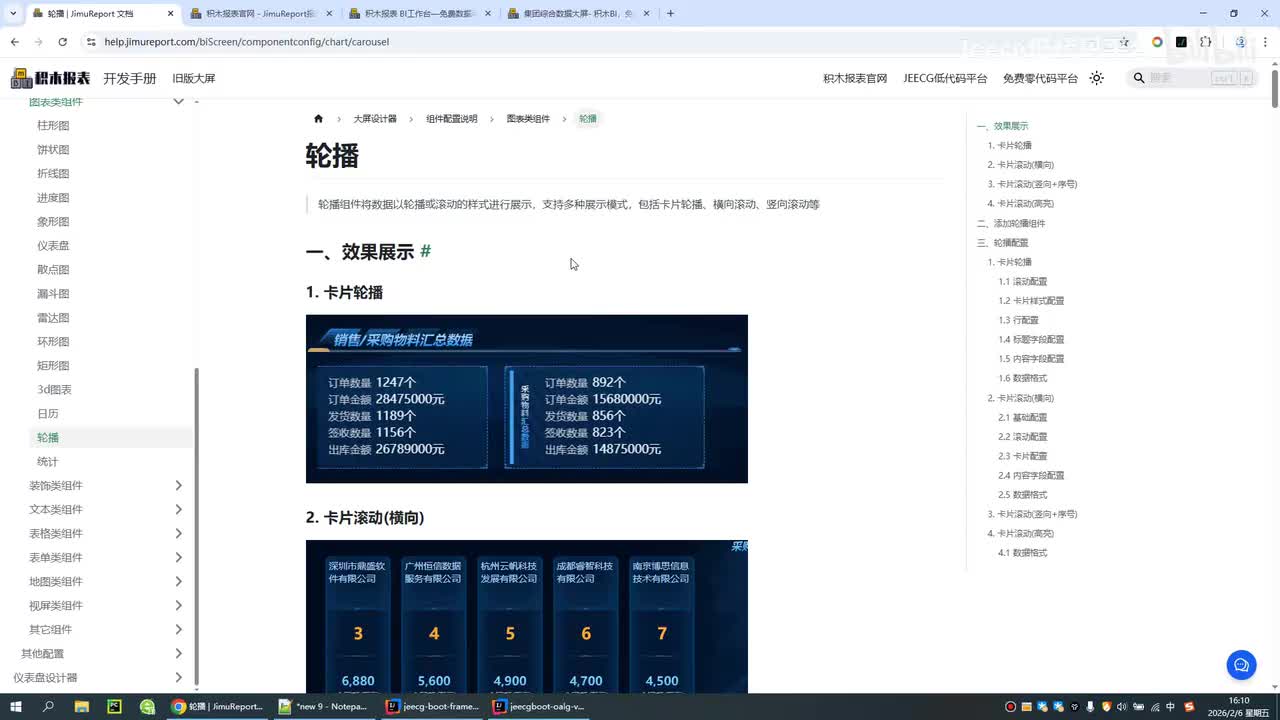Open the 卡片滚动(横向) preview image
The height and width of the screenshot is (720, 1280).
527,616
